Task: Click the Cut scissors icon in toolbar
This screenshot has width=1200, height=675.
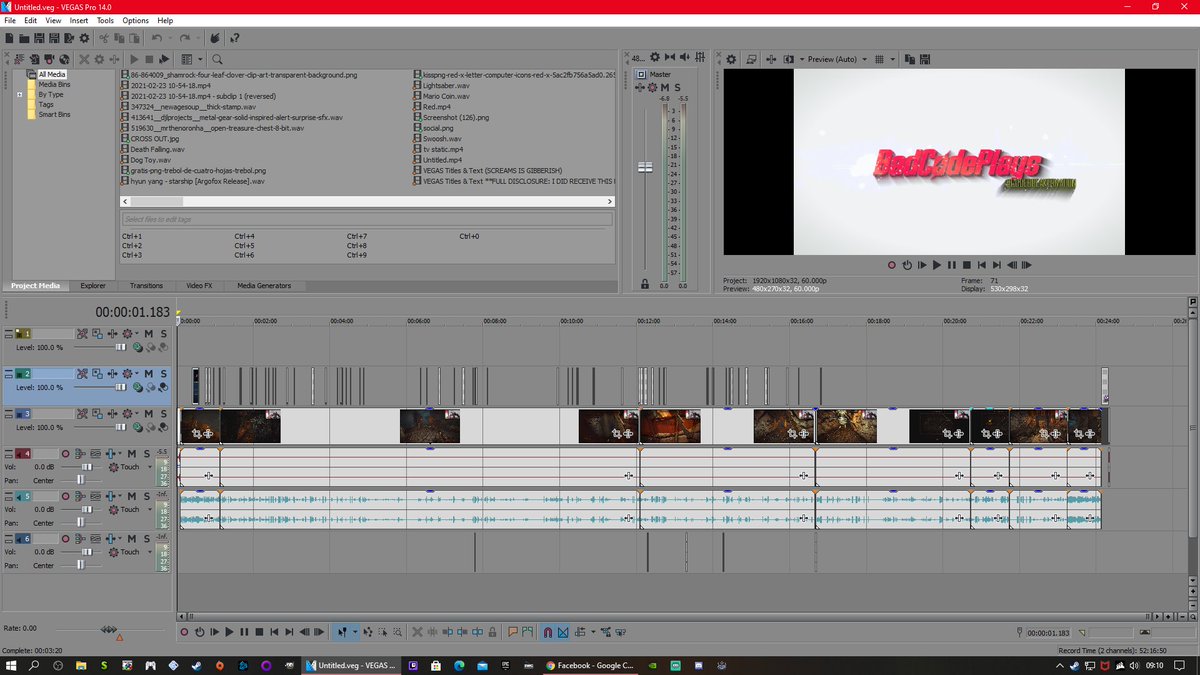Action: [104, 38]
